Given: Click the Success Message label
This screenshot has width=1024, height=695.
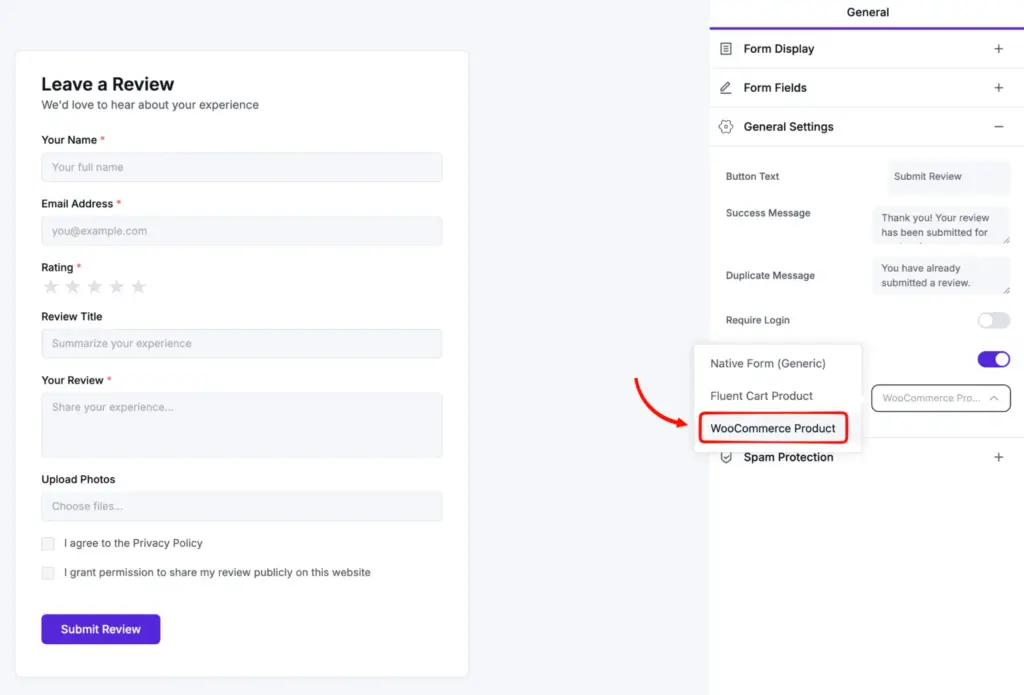Looking at the screenshot, I should [768, 213].
